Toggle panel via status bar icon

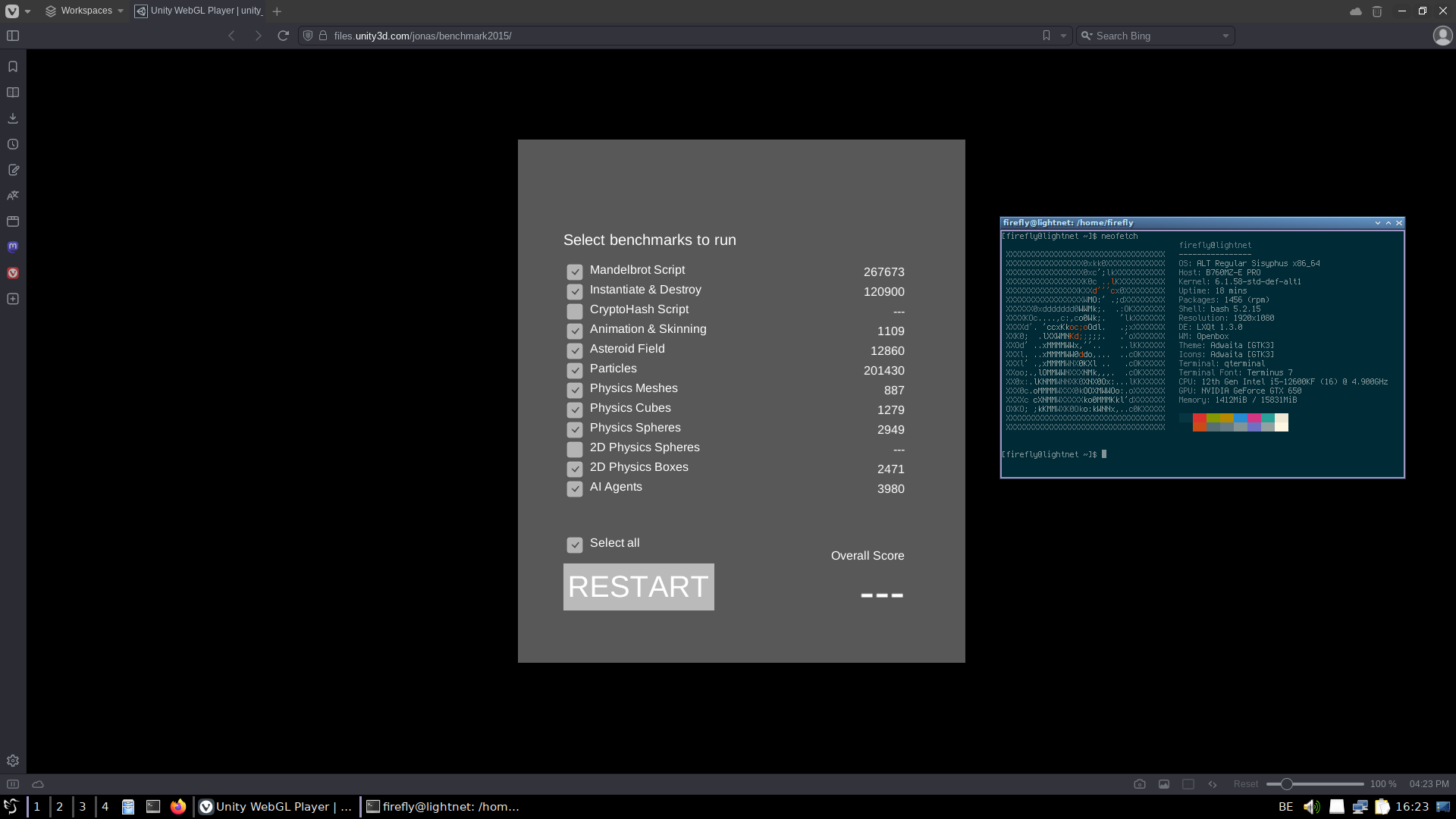click(13, 784)
